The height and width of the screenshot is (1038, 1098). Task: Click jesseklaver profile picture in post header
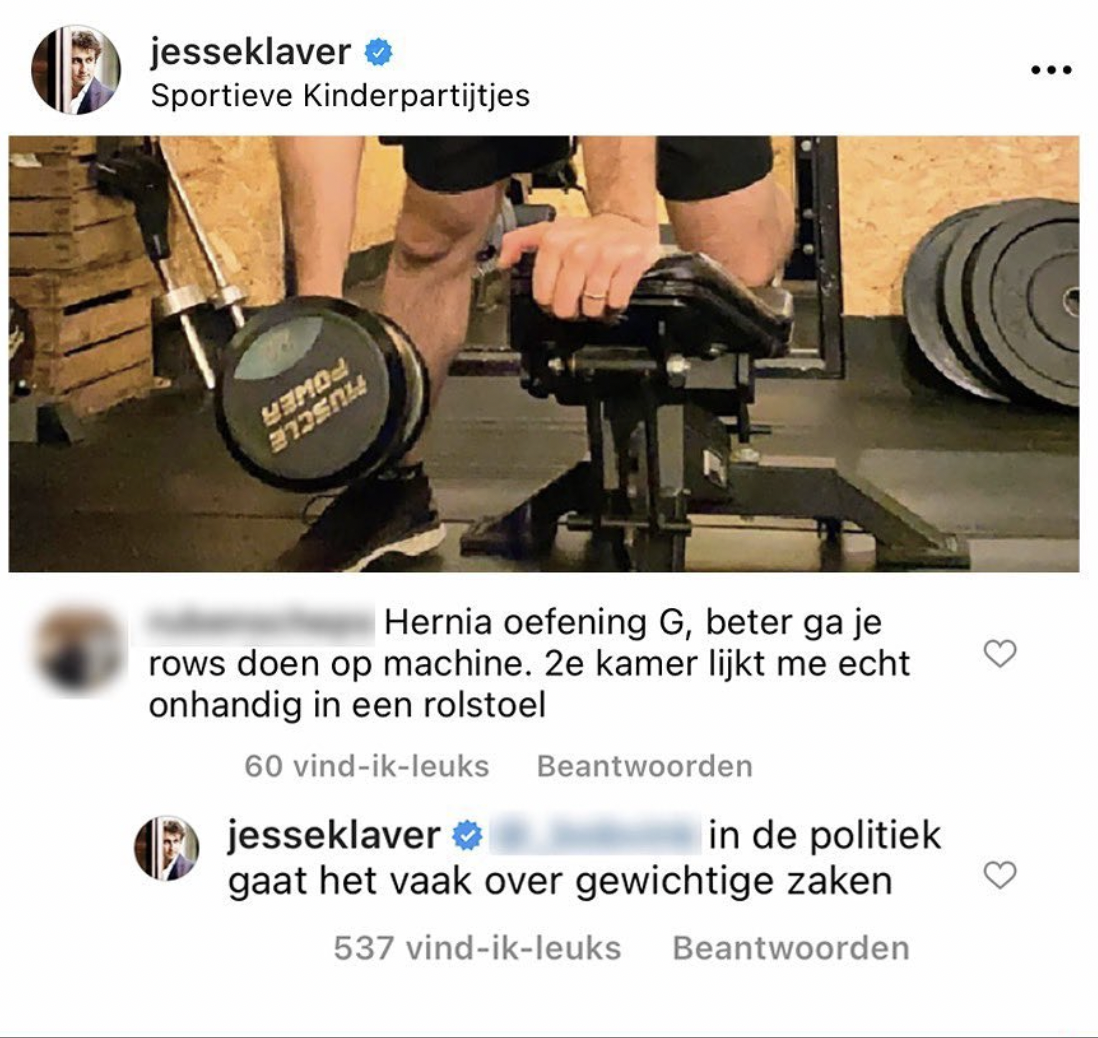[x=76, y=69]
